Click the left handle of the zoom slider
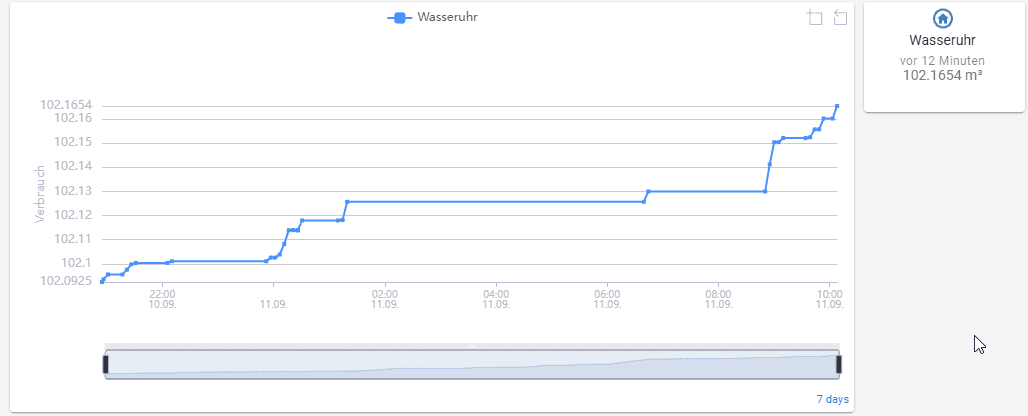 point(105,364)
